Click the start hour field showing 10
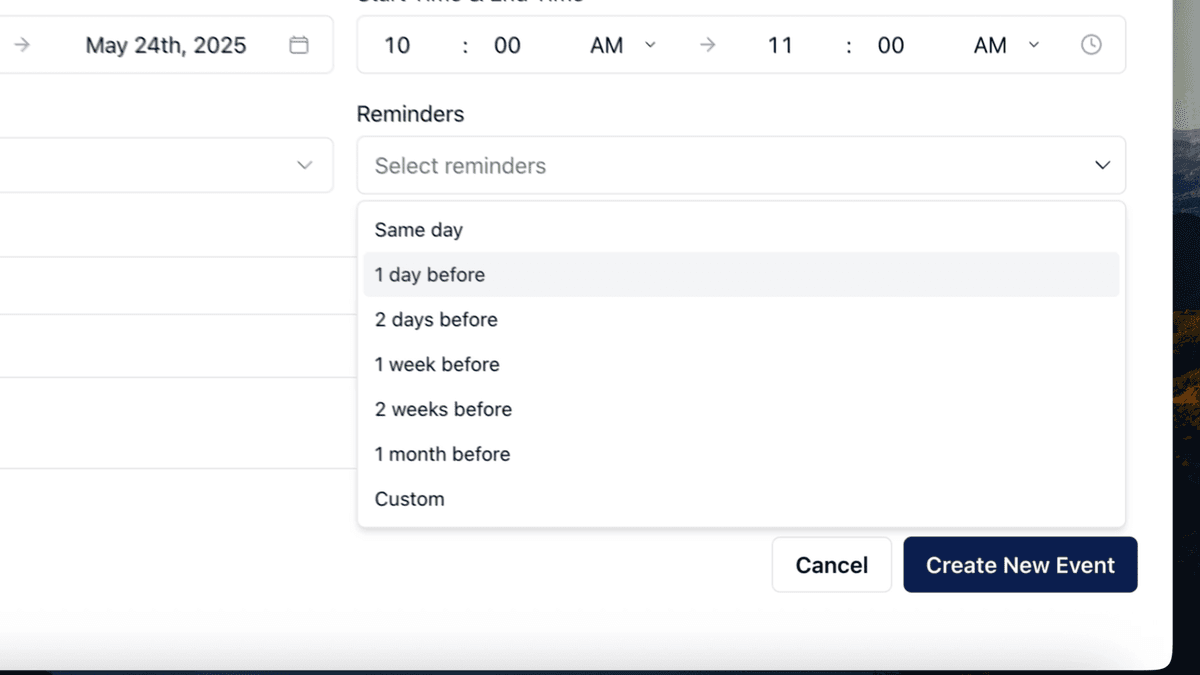The width and height of the screenshot is (1200, 675). click(397, 45)
